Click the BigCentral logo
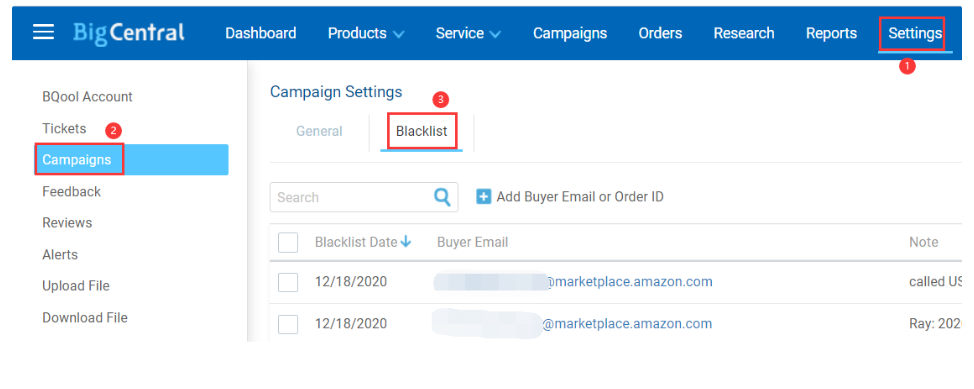The width and height of the screenshot is (974, 389). pos(129,32)
